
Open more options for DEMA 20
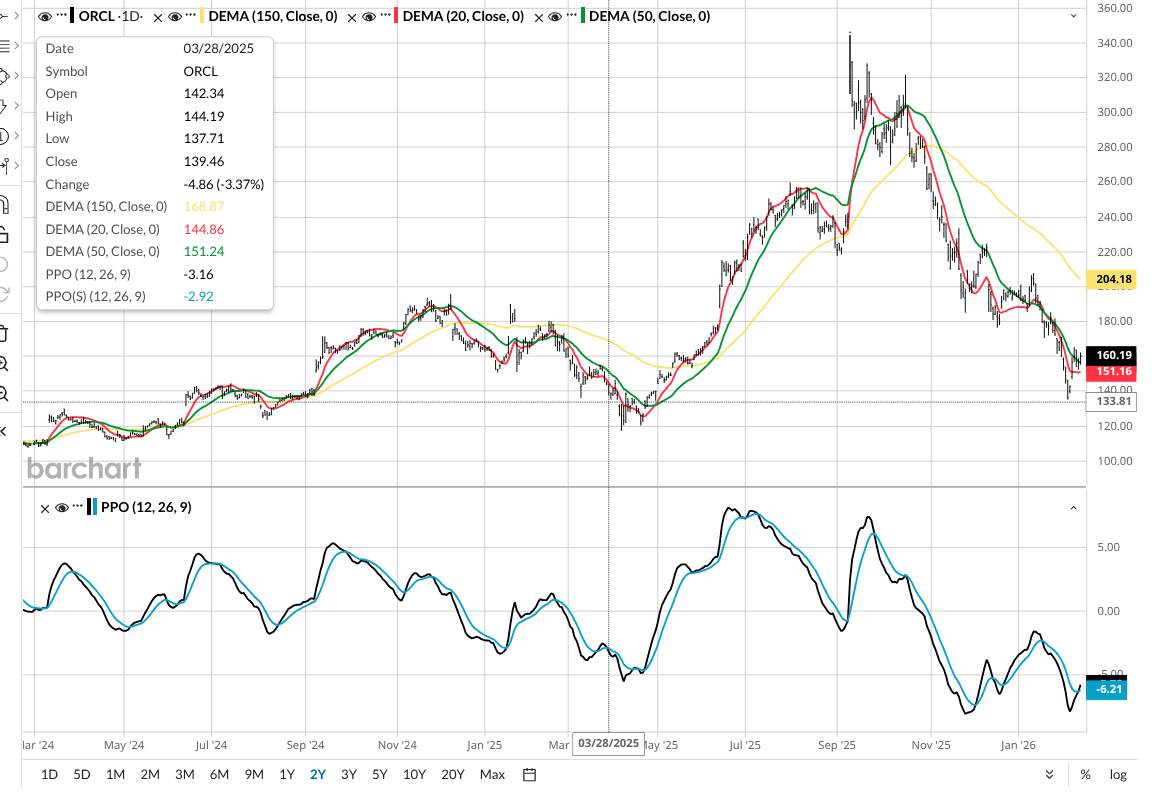tap(386, 15)
